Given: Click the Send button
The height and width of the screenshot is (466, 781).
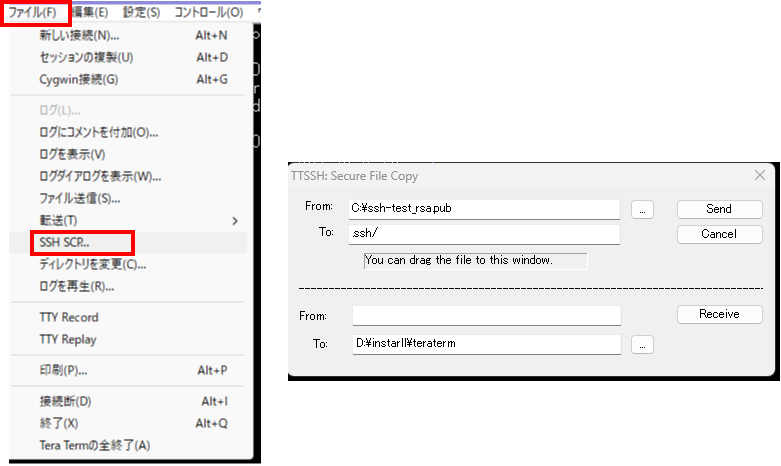Looking at the screenshot, I should tap(718, 209).
